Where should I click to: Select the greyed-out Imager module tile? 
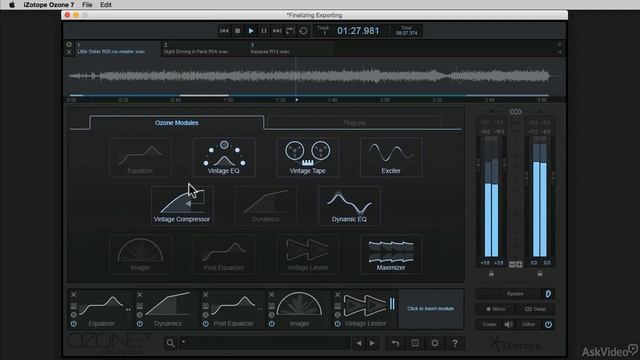140,254
